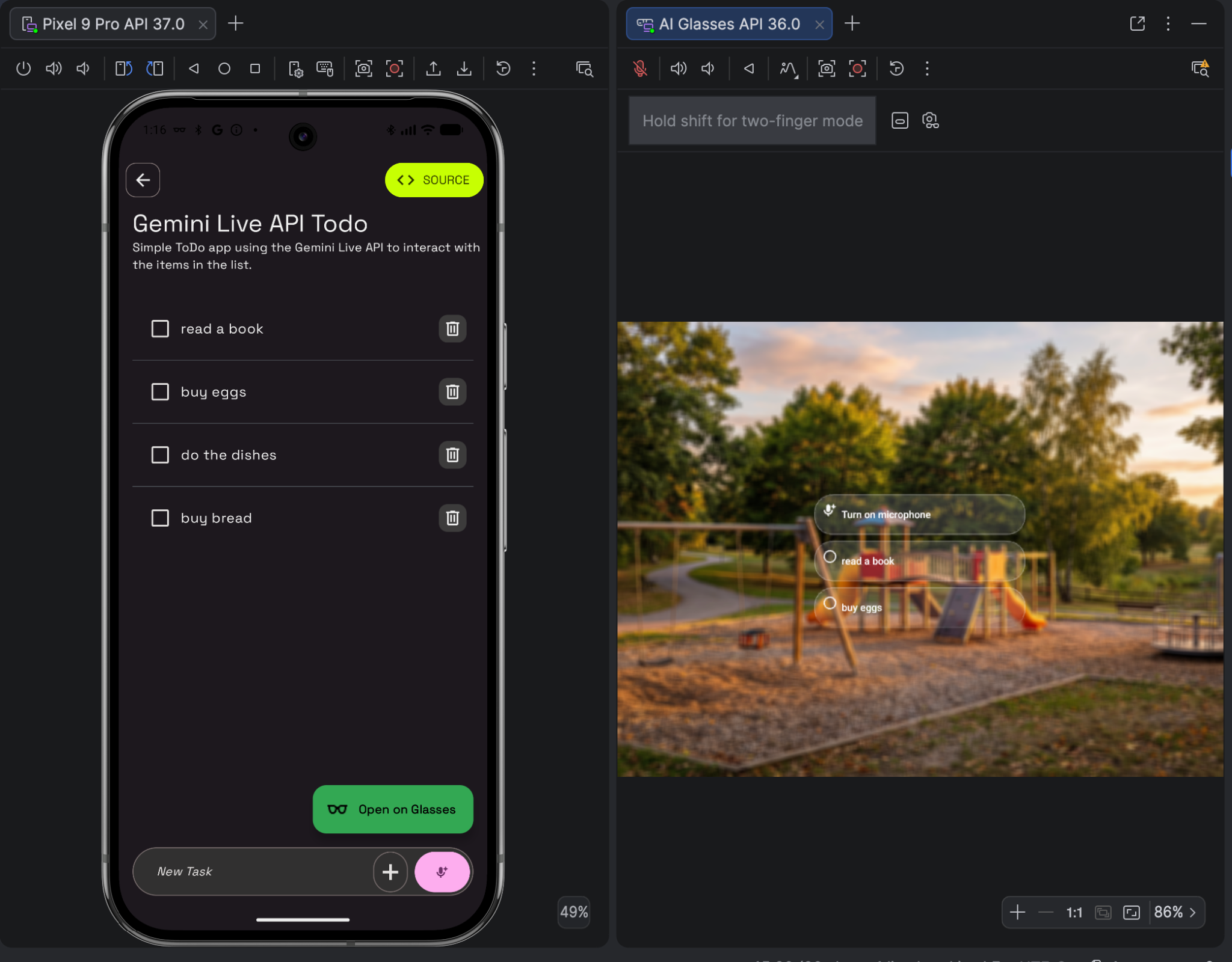The height and width of the screenshot is (962, 1232).
Task: Check the 'buy bread' checkbox
Action: coord(160,518)
